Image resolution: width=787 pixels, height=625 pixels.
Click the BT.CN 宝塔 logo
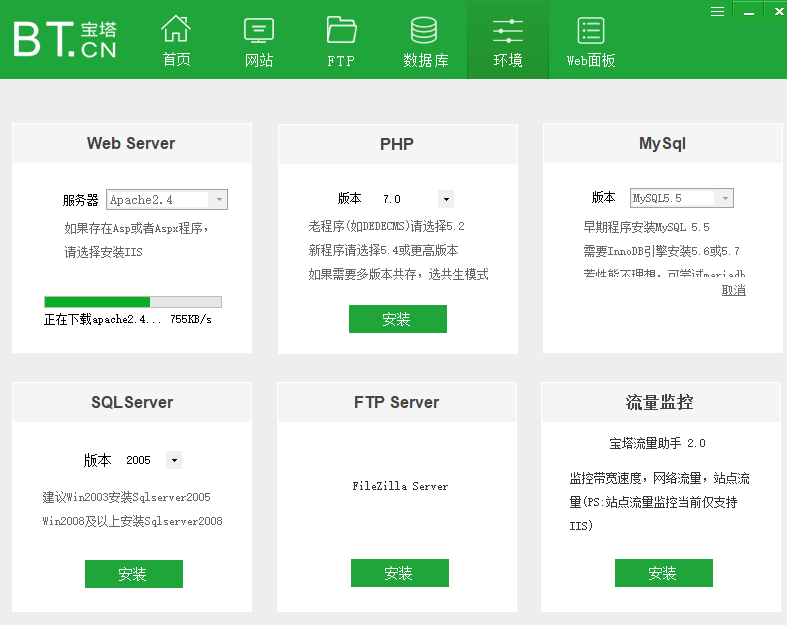click(65, 39)
